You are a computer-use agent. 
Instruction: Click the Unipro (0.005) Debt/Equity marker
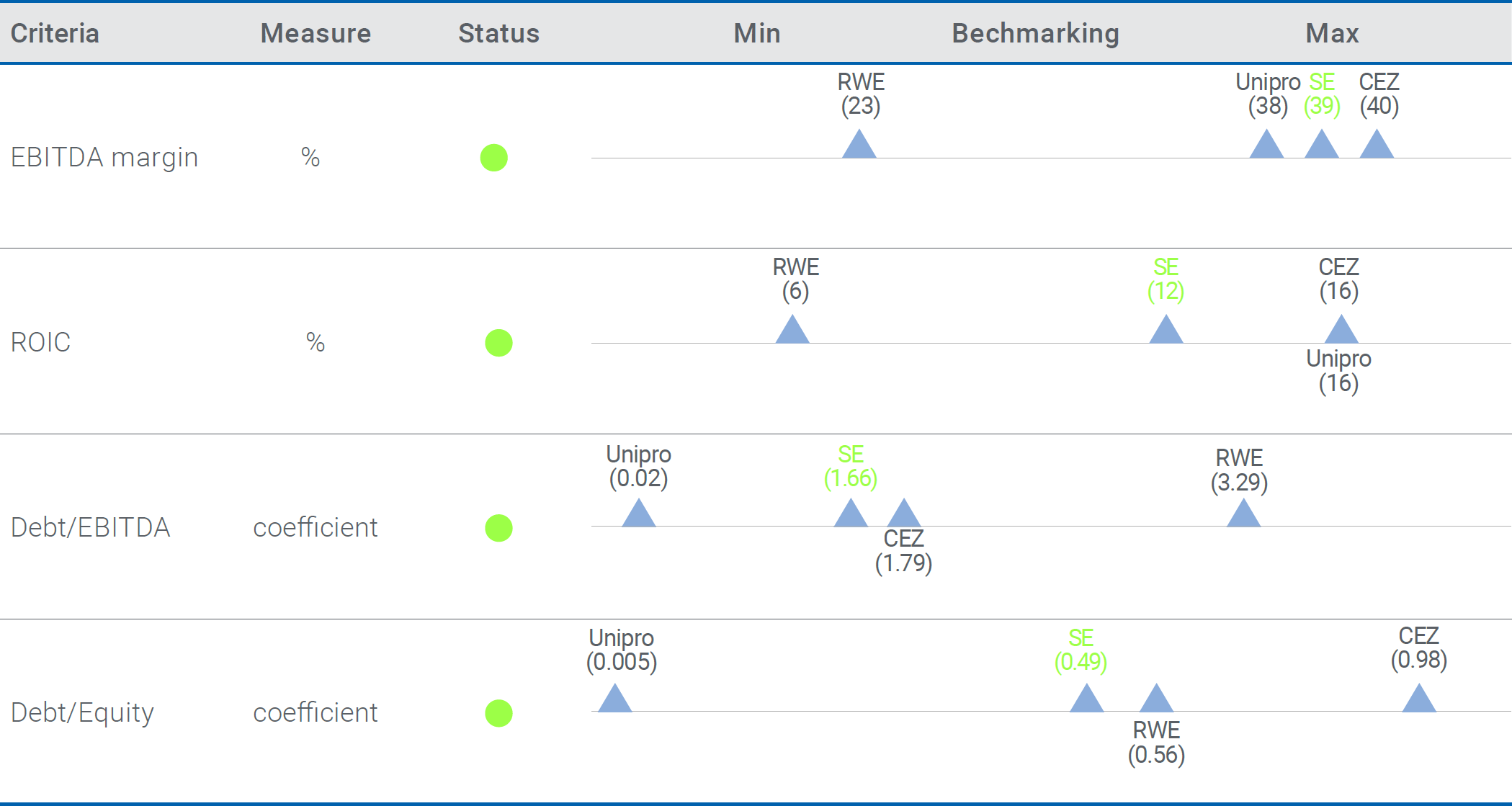[x=615, y=699]
